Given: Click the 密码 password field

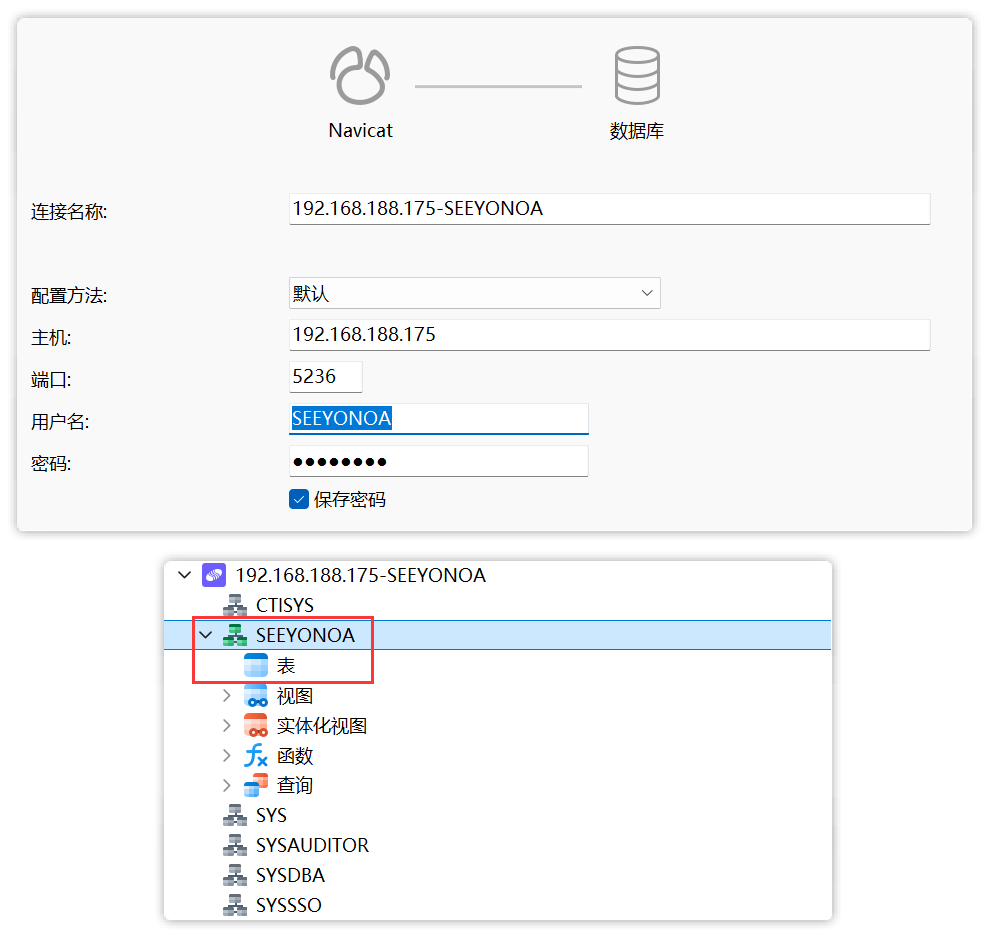Looking at the screenshot, I should [439, 461].
